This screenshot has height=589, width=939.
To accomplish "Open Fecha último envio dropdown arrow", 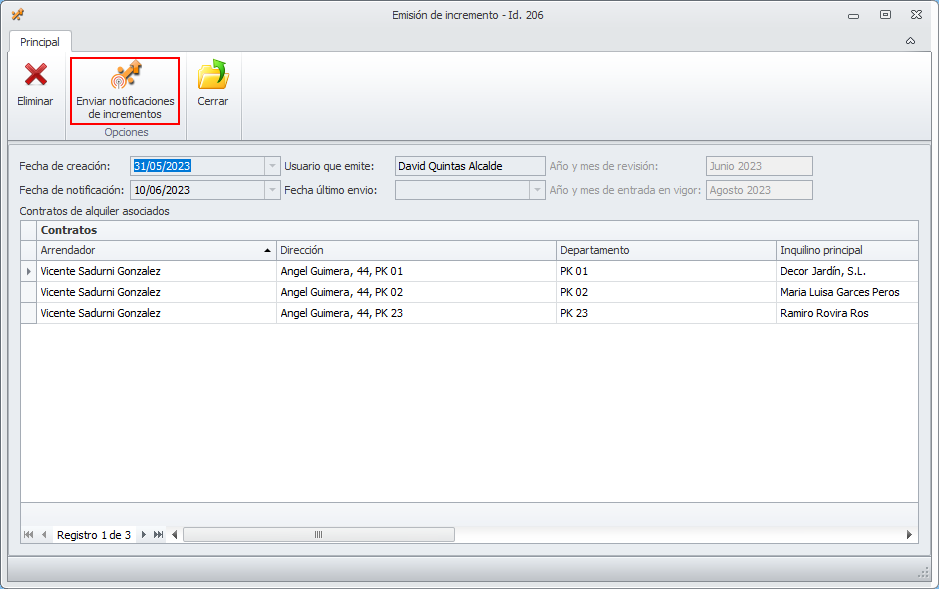I will coord(537,190).
